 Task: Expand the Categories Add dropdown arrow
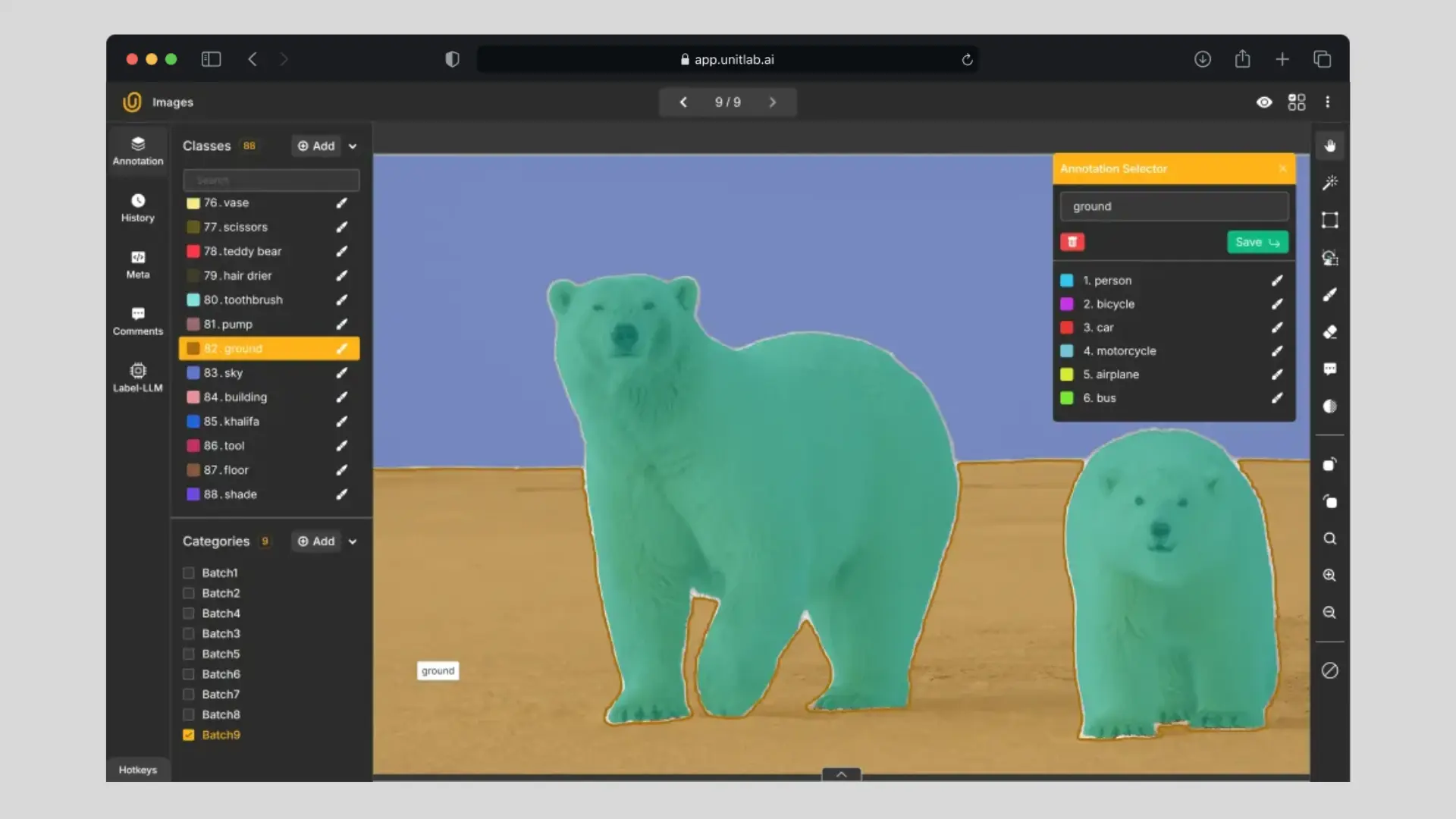[353, 541]
